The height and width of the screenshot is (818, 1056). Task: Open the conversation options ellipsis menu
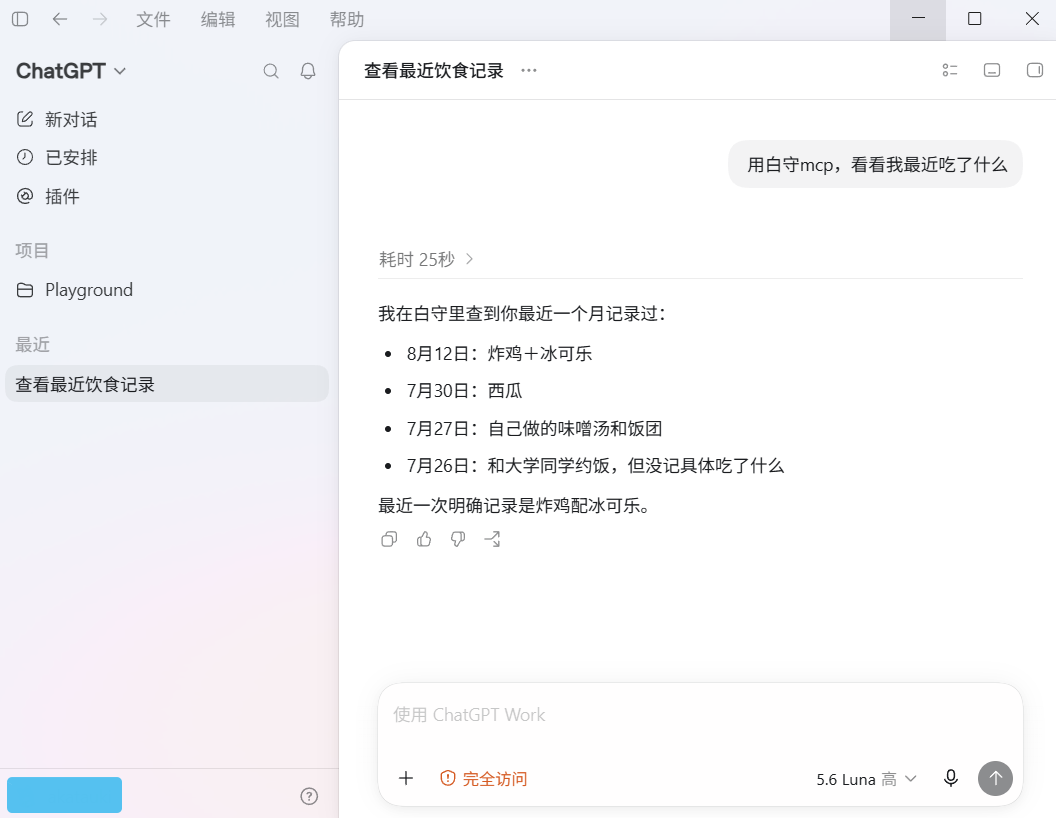(x=529, y=70)
